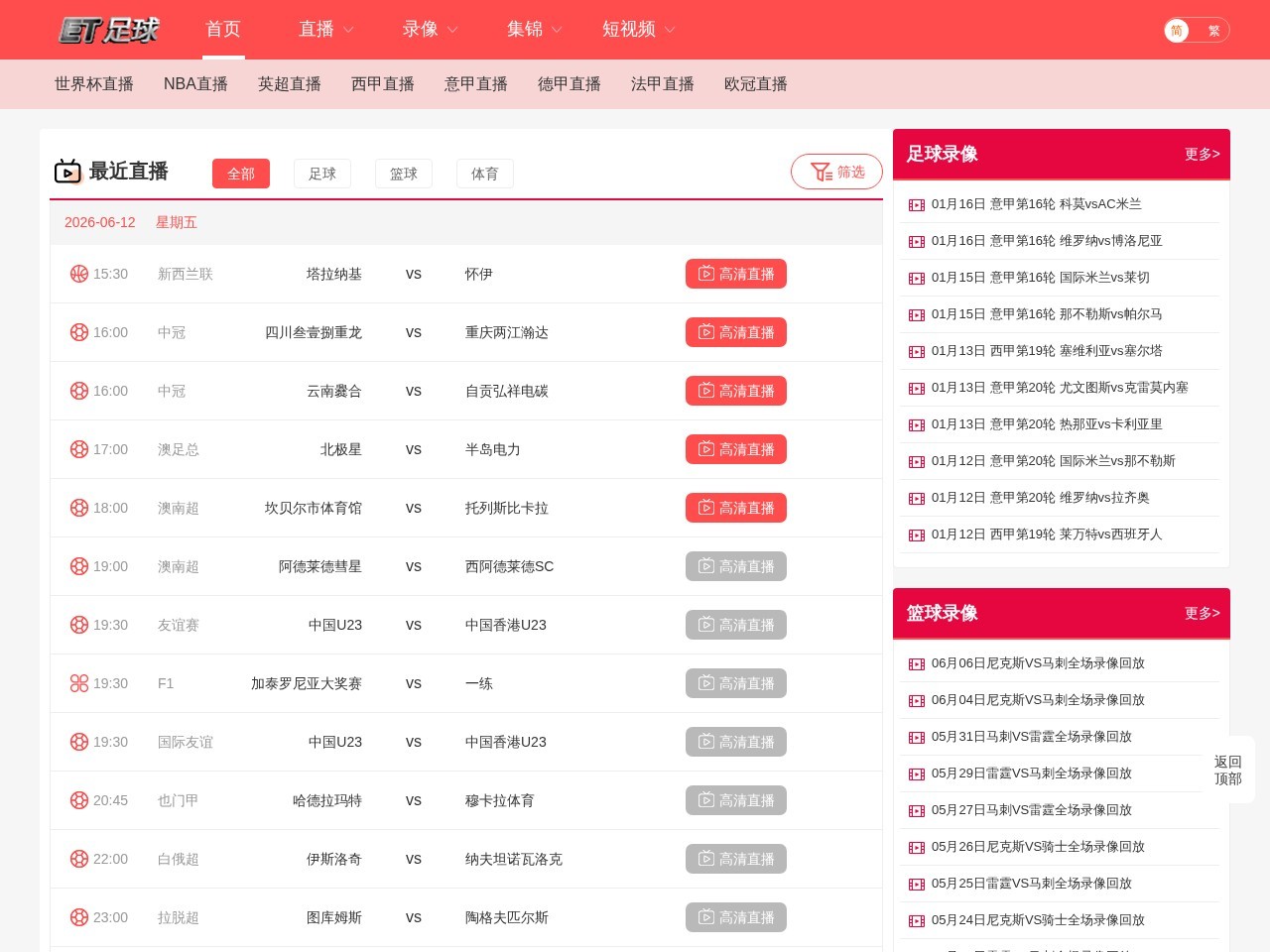Click team name 重庆两江瀚达
The height and width of the screenshot is (952, 1270).
[507, 332]
